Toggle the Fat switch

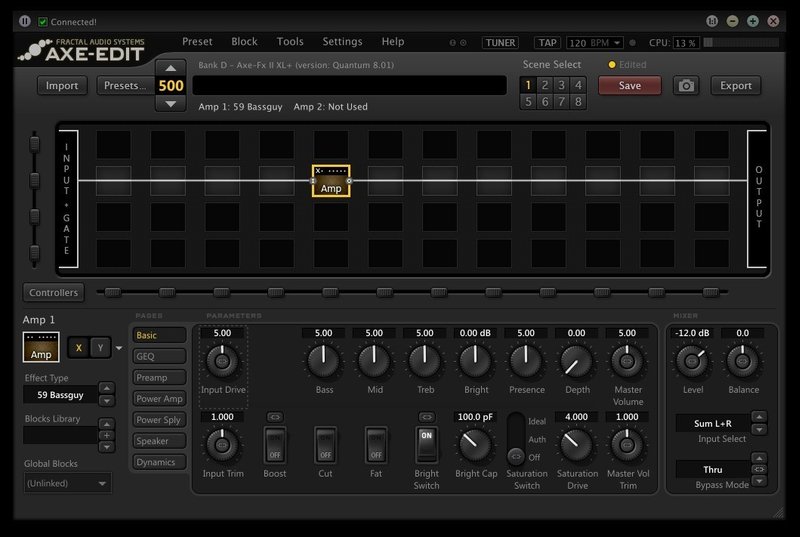[x=376, y=445]
